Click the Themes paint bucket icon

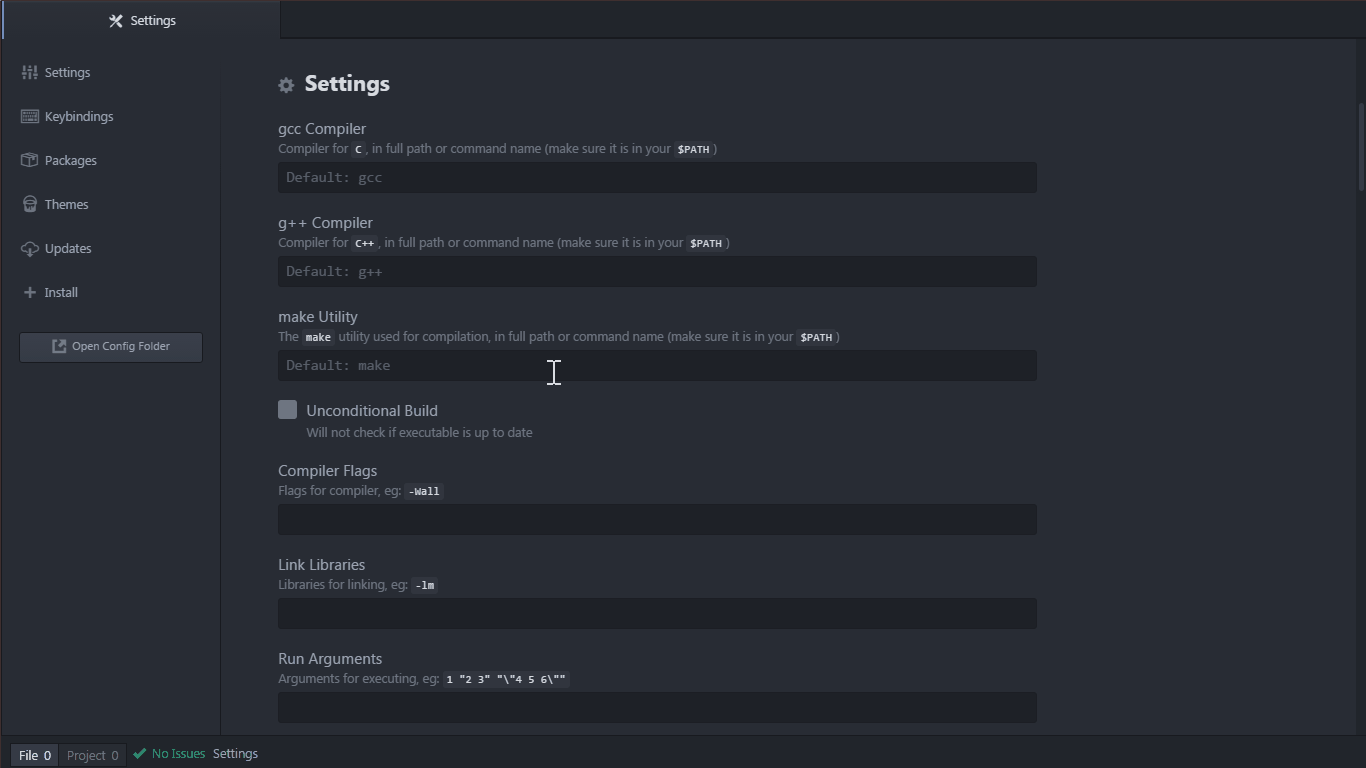(x=30, y=204)
